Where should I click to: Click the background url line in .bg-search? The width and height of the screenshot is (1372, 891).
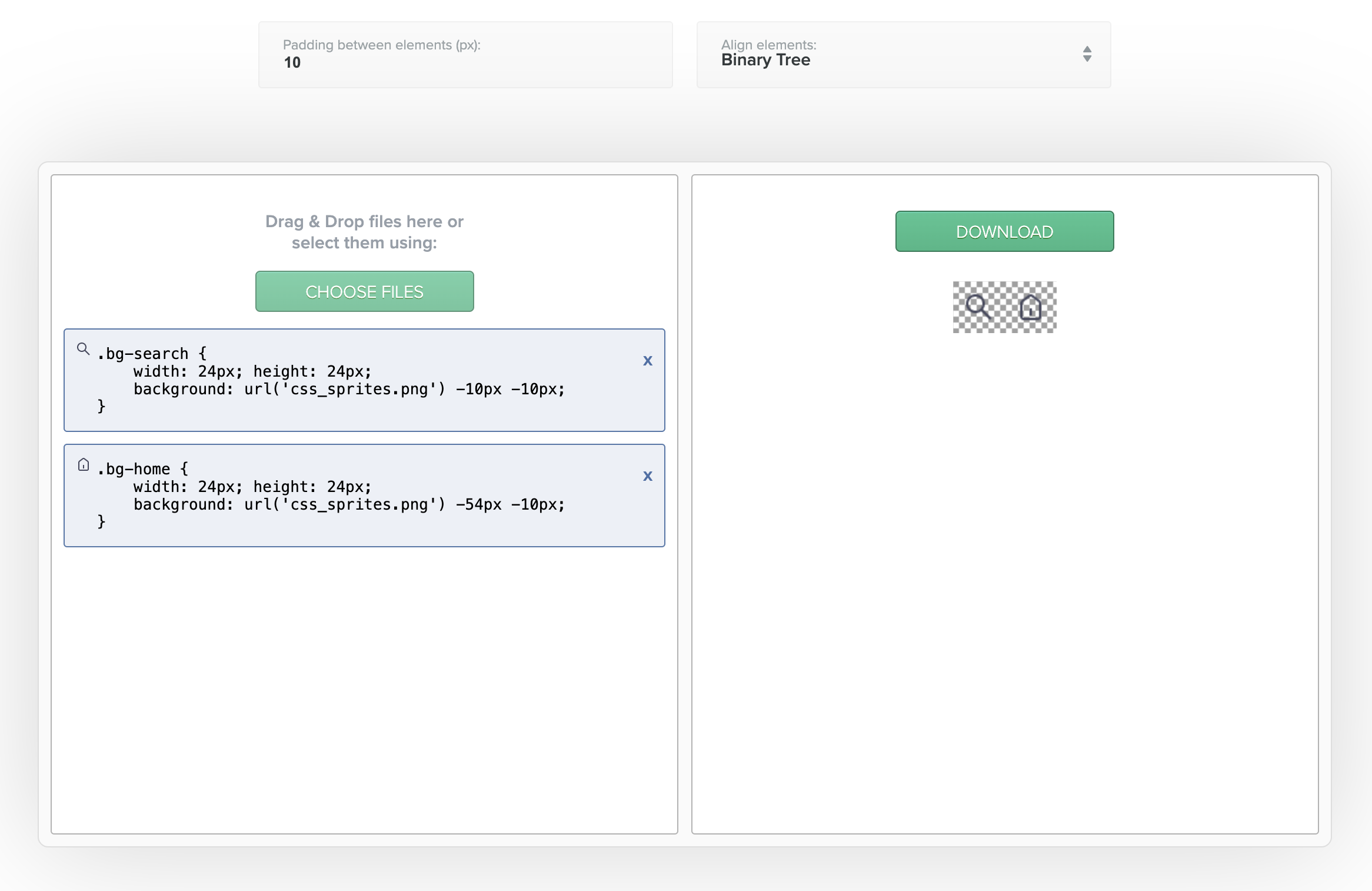[348, 389]
